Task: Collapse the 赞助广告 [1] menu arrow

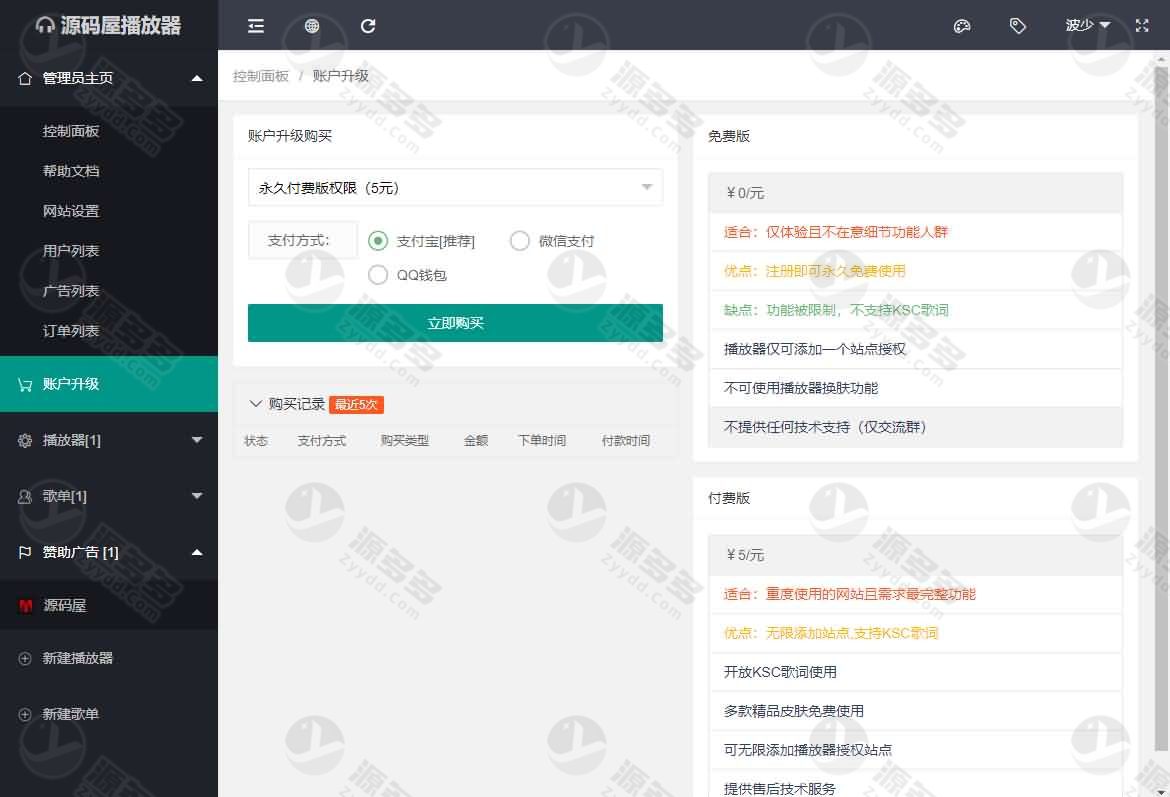Action: [x=197, y=552]
